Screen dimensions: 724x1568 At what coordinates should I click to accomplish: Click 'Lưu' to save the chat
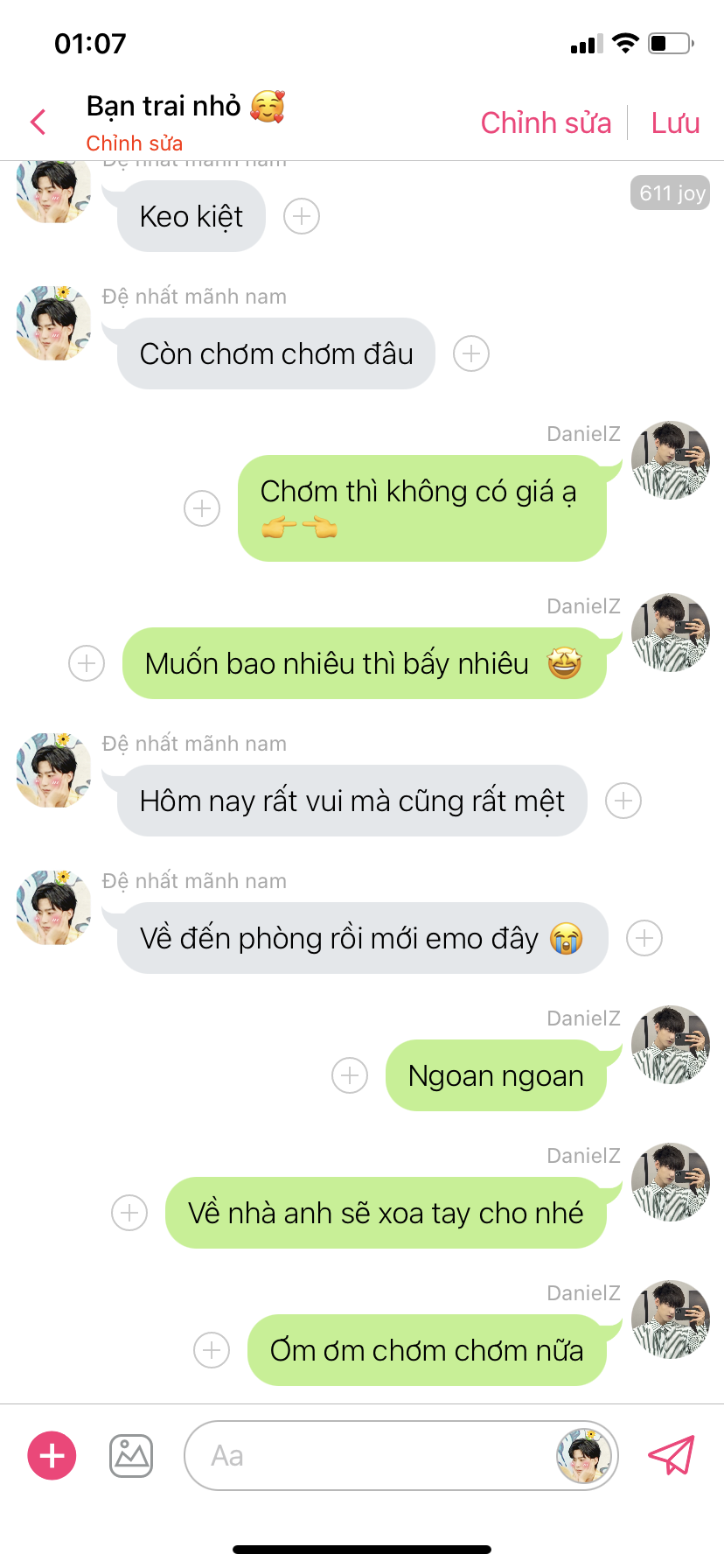675,122
